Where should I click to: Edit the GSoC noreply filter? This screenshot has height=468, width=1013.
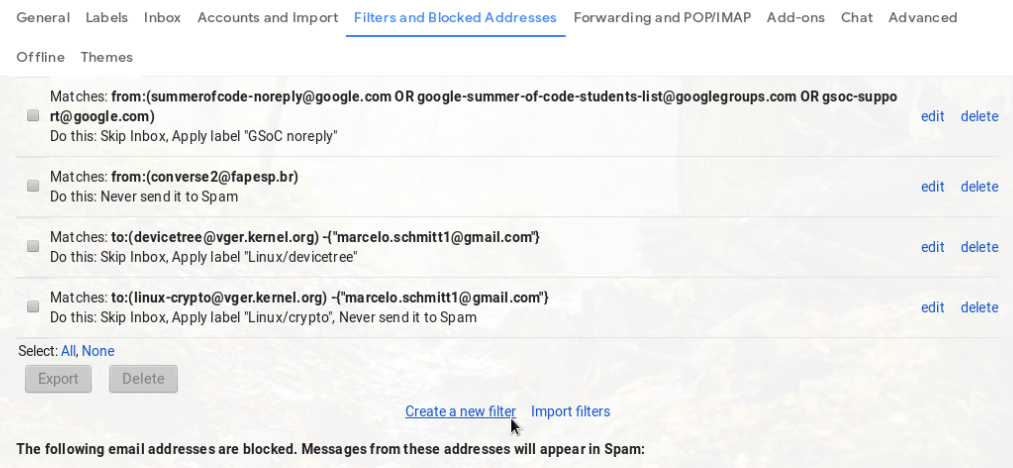coord(932,116)
